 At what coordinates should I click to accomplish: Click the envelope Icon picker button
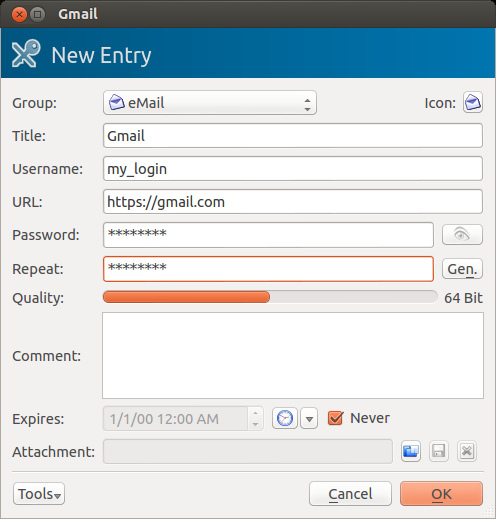tap(472, 102)
